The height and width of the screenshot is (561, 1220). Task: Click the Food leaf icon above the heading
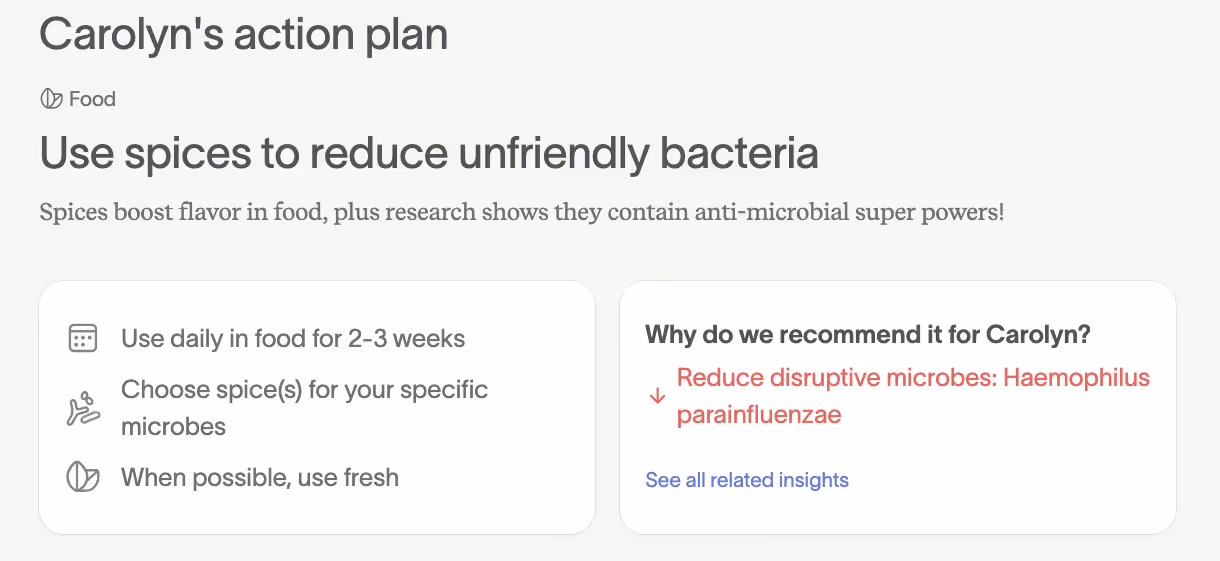[x=50, y=99]
